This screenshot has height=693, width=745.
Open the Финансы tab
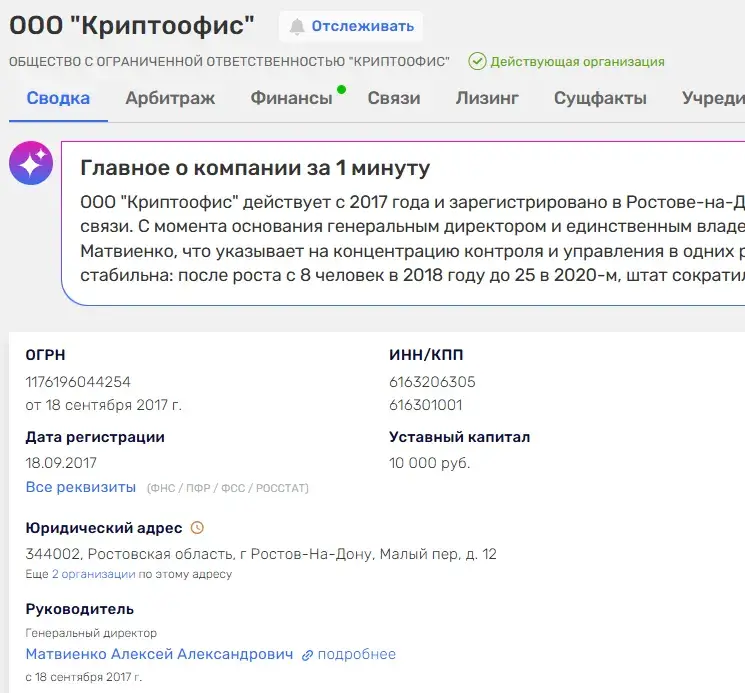pos(291,98)
